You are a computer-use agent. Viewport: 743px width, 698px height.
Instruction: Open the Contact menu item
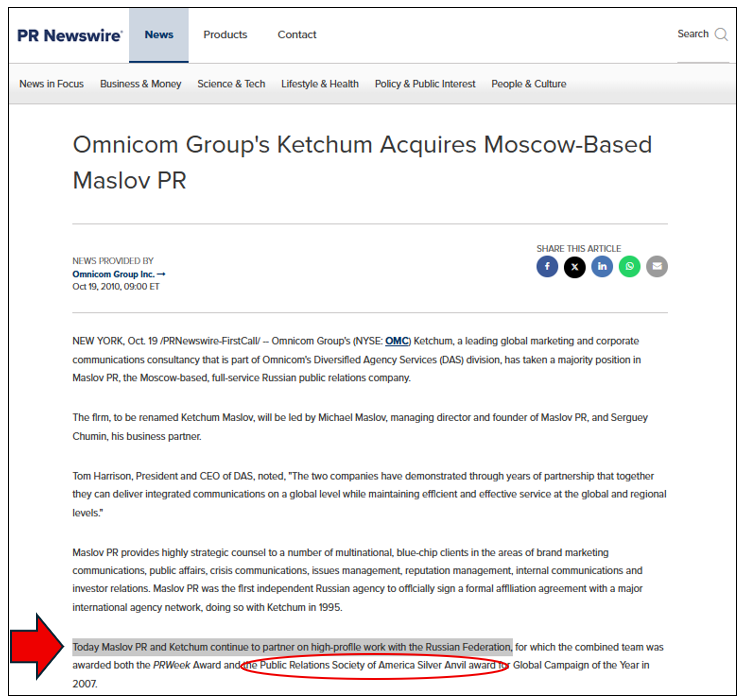pyautogui.click(x=297, y=35)
